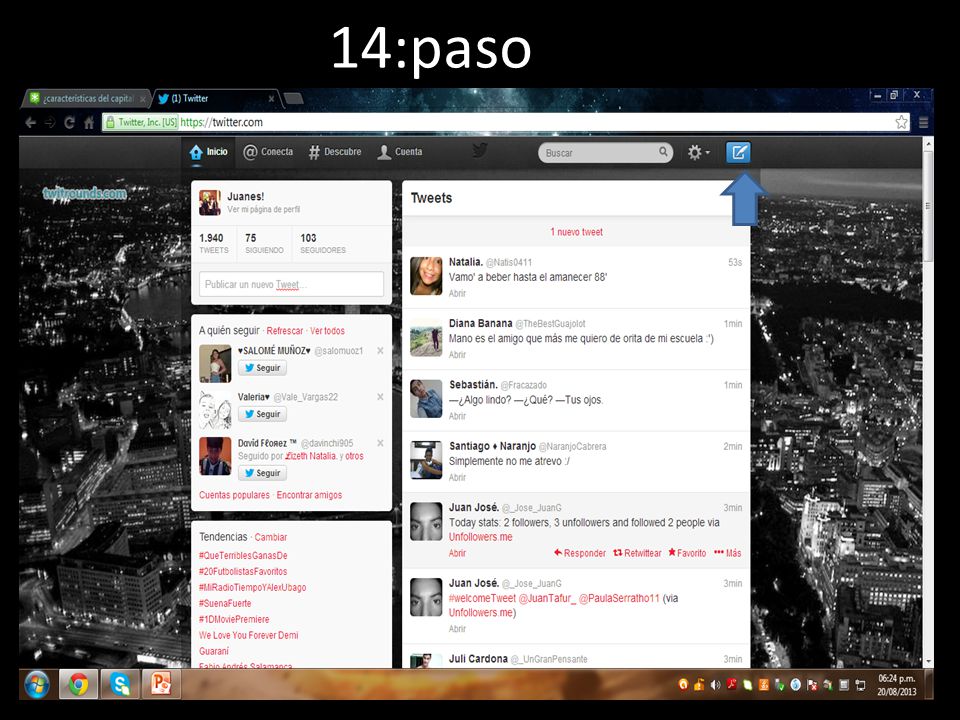960x720 pixels.
Task: Click Ver todos suggestions link
Action: pyautogui.click(x=328, y=331)
